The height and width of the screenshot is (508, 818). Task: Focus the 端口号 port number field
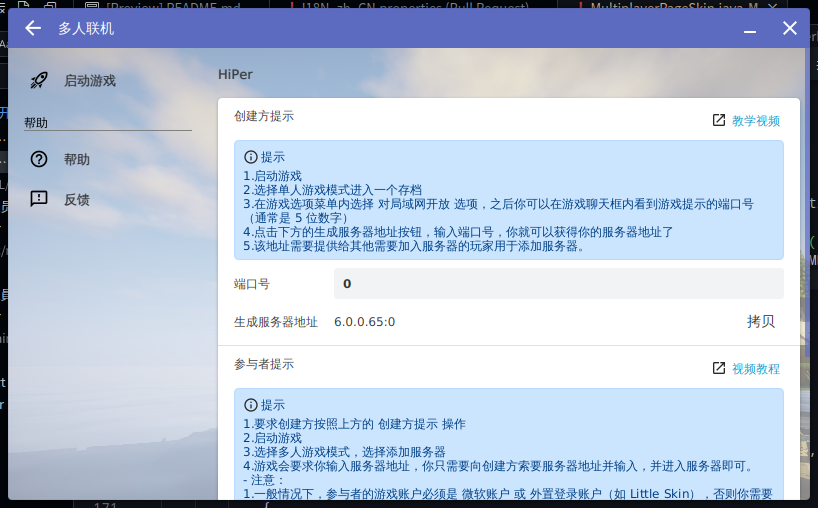559,284
